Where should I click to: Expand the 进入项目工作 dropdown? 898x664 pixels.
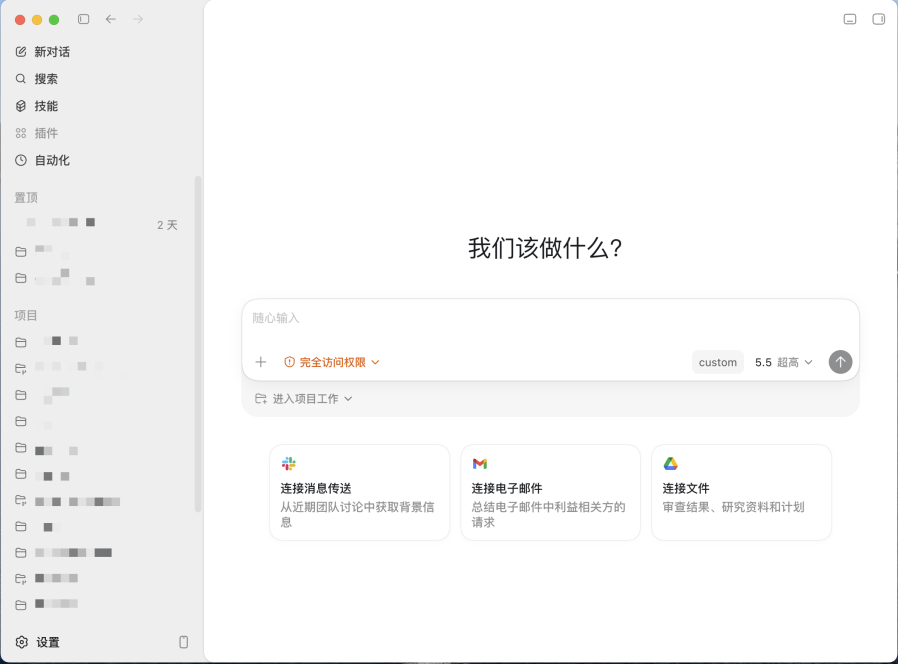click(x=304, y=399)
